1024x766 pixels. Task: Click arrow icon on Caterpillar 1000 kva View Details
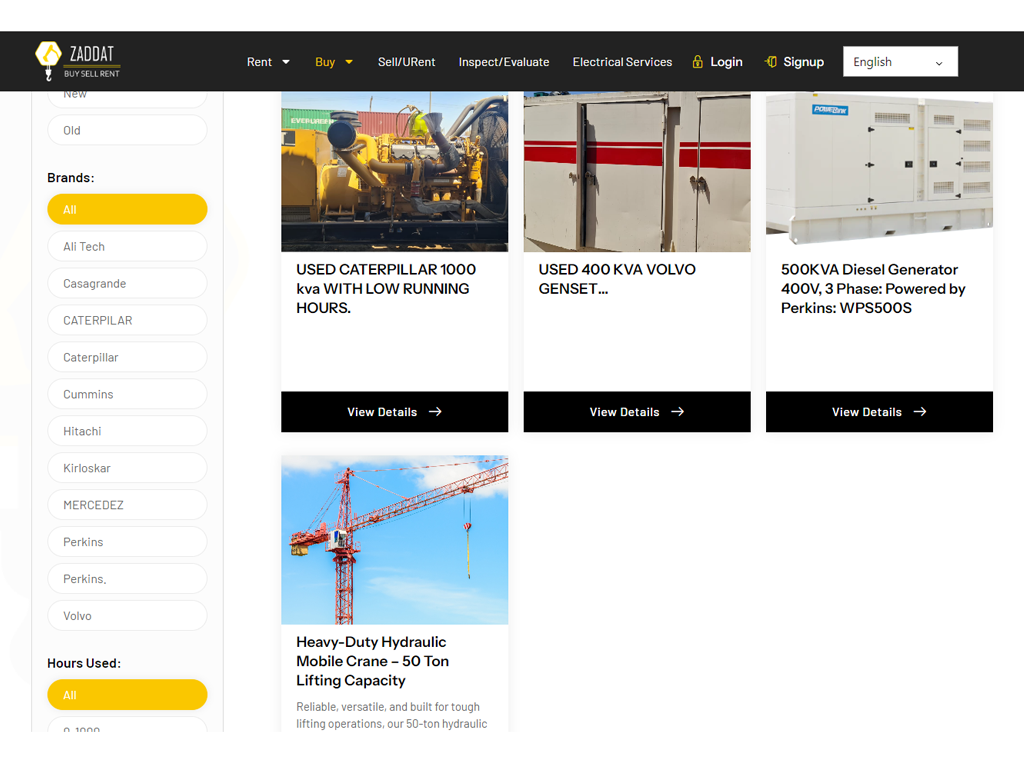coord(435,412)
